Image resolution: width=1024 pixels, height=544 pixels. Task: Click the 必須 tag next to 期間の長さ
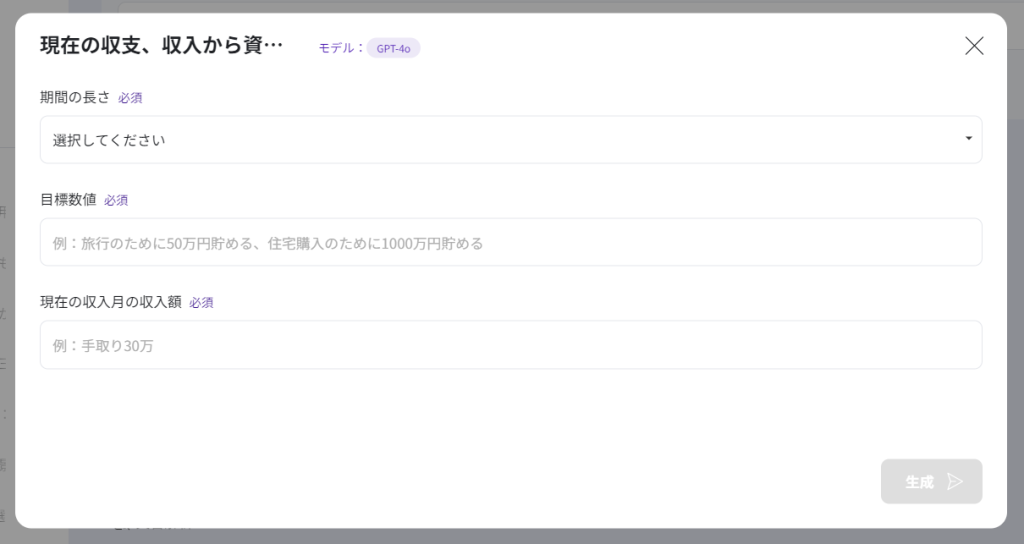(130, 98)
